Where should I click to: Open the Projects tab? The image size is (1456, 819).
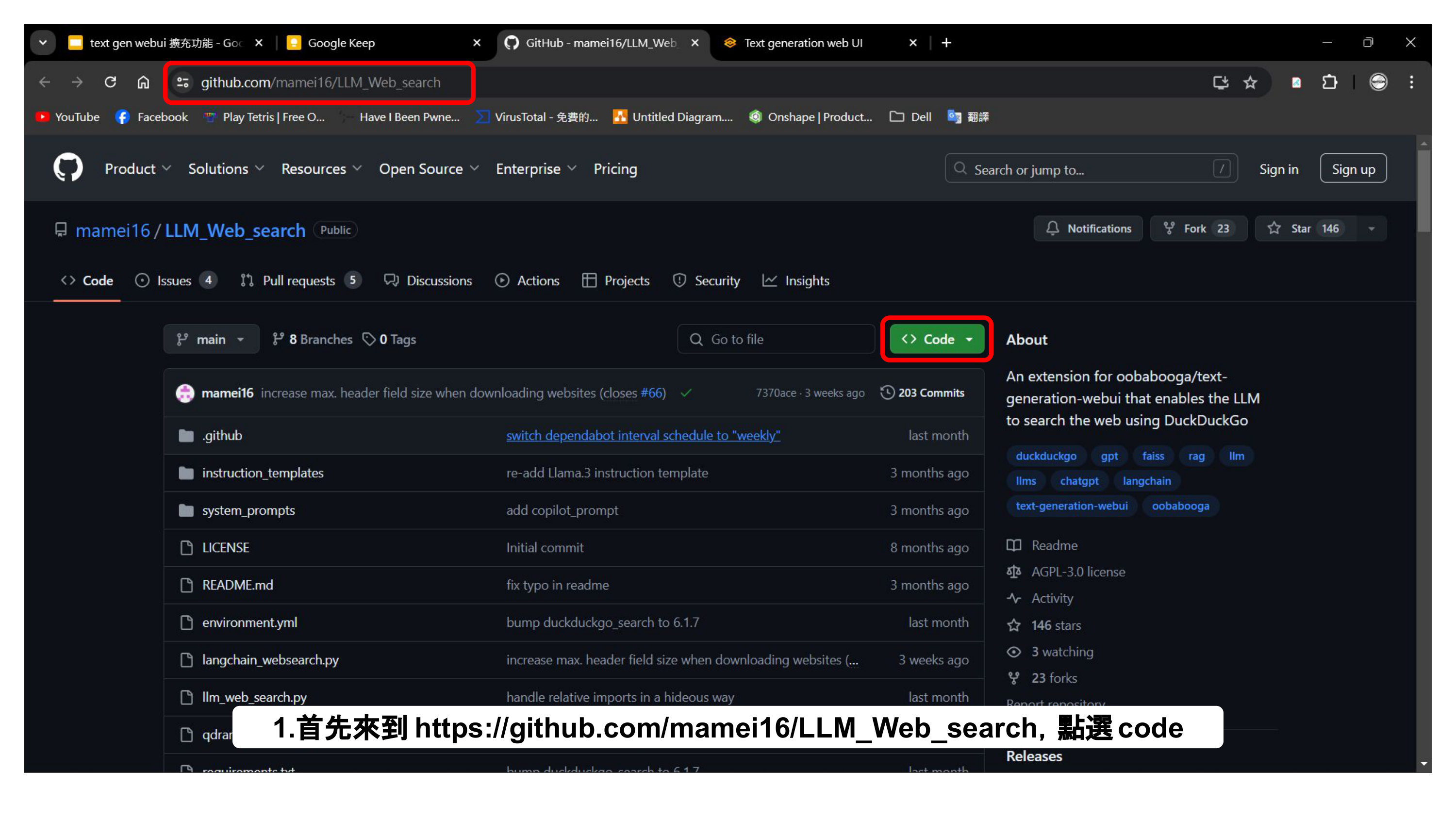[x=615, y=280]
